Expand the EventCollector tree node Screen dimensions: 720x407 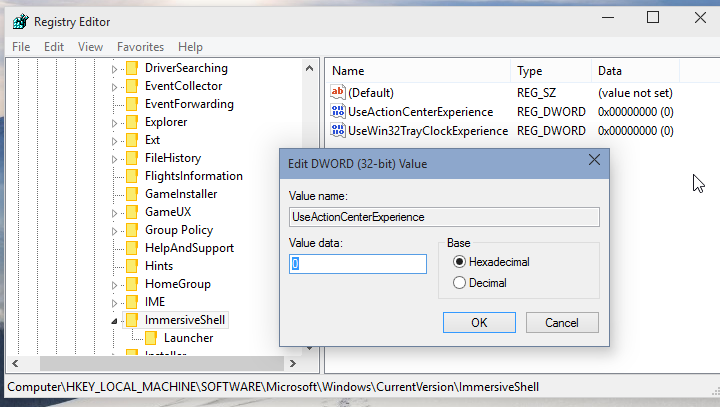(114, 87)
